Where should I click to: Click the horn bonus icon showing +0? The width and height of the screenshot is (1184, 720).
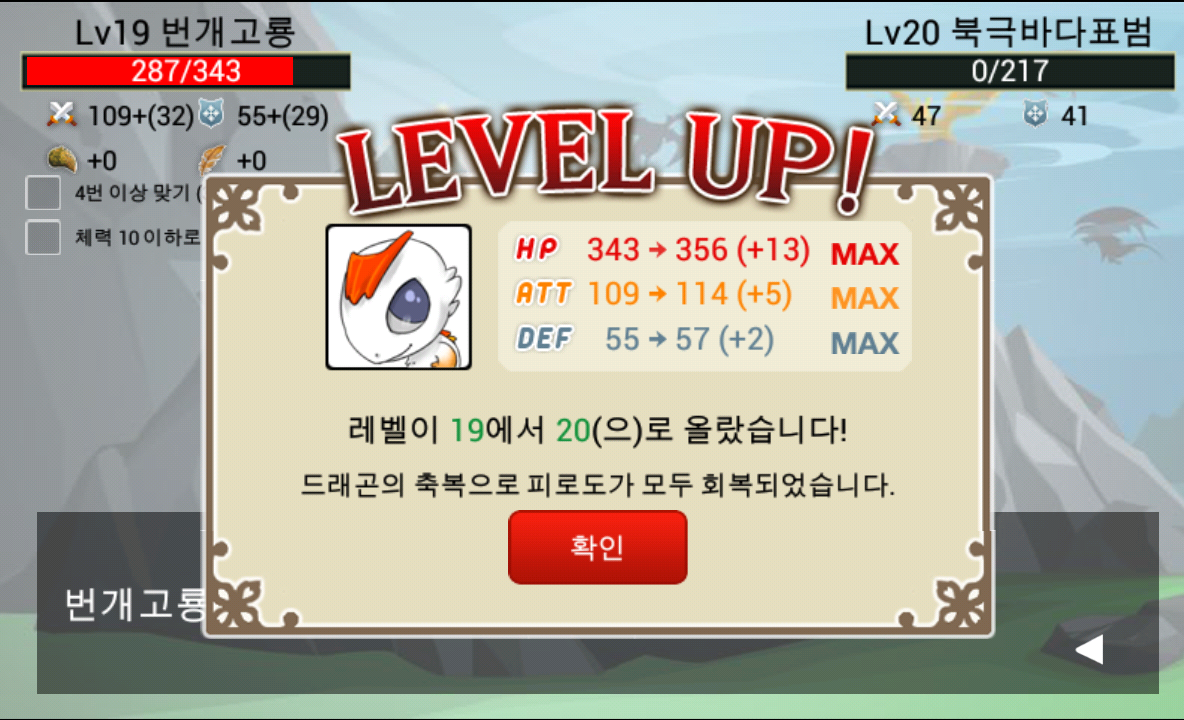[62, 159]
